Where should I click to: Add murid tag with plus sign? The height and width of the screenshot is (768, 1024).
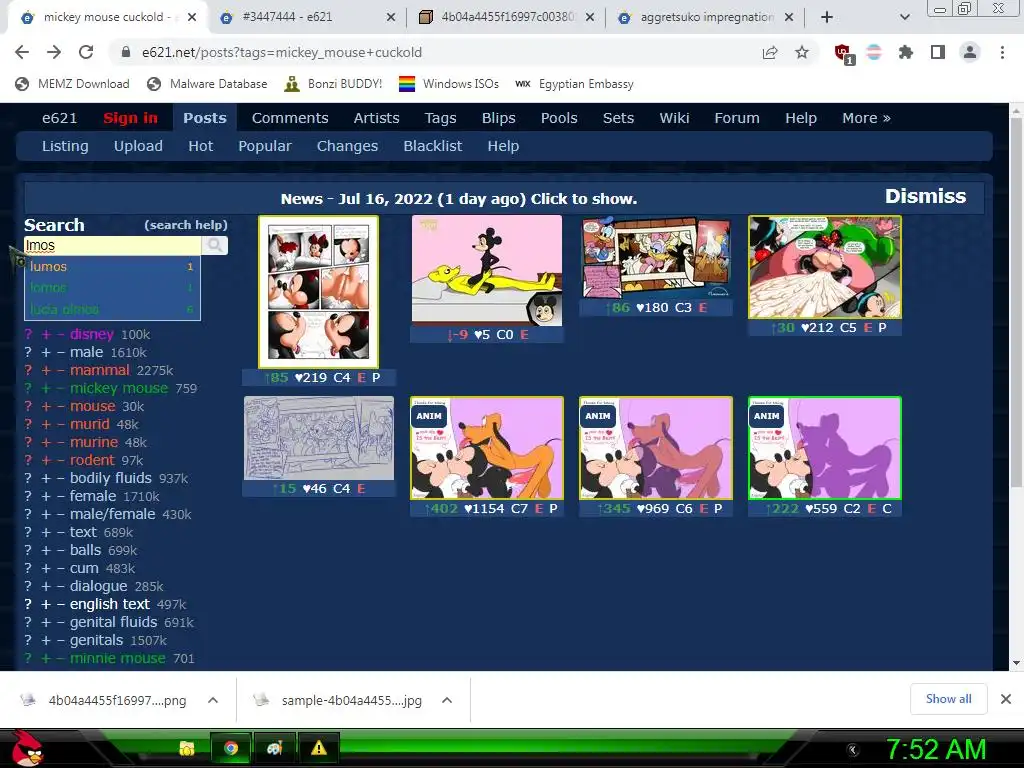(x=46, y=424)
